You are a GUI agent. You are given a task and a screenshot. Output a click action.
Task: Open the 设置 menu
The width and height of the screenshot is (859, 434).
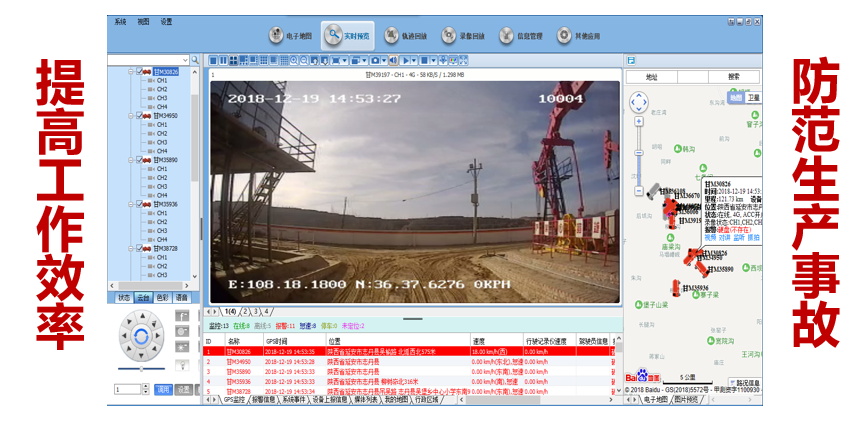[x=166, y=21]
